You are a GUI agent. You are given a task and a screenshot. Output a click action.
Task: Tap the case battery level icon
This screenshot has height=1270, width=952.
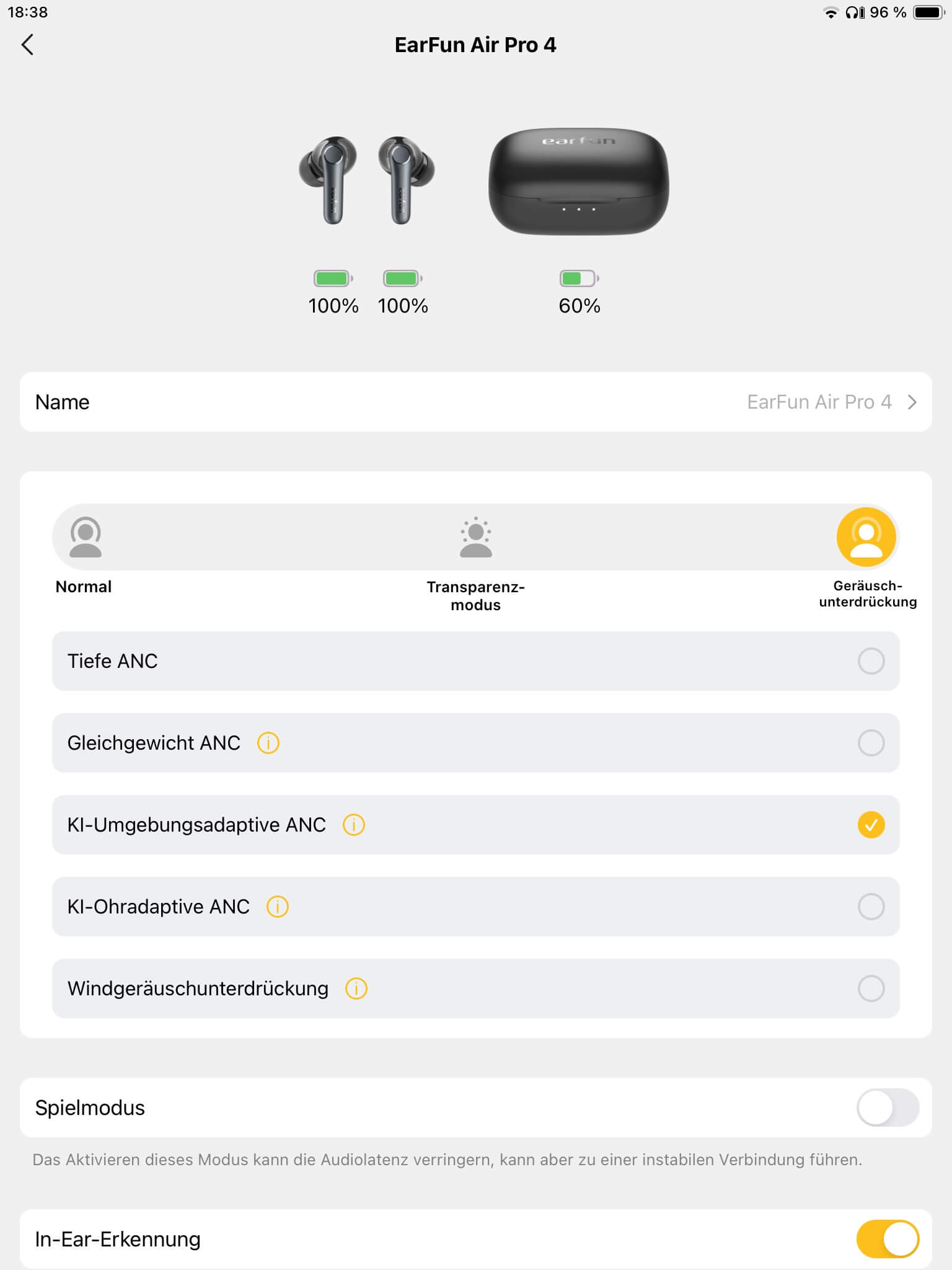point(579,278)
